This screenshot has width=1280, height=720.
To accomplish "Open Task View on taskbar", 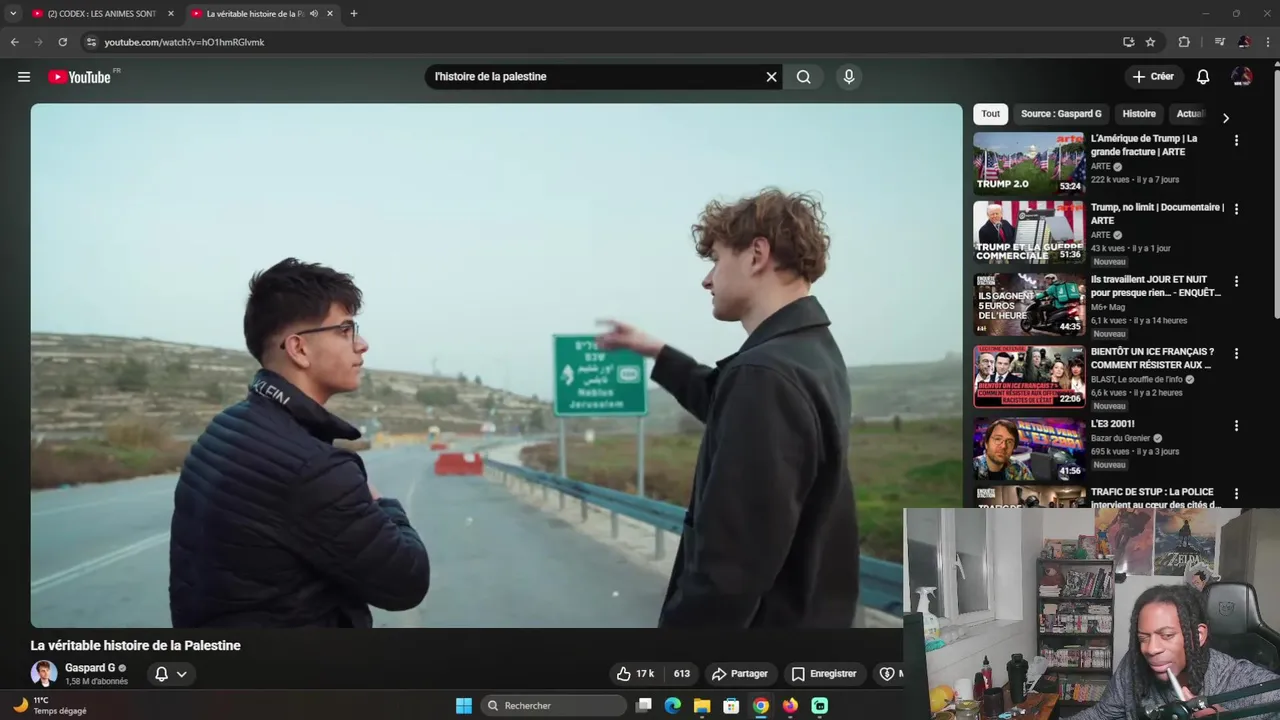I will click(x=644, y=706).
